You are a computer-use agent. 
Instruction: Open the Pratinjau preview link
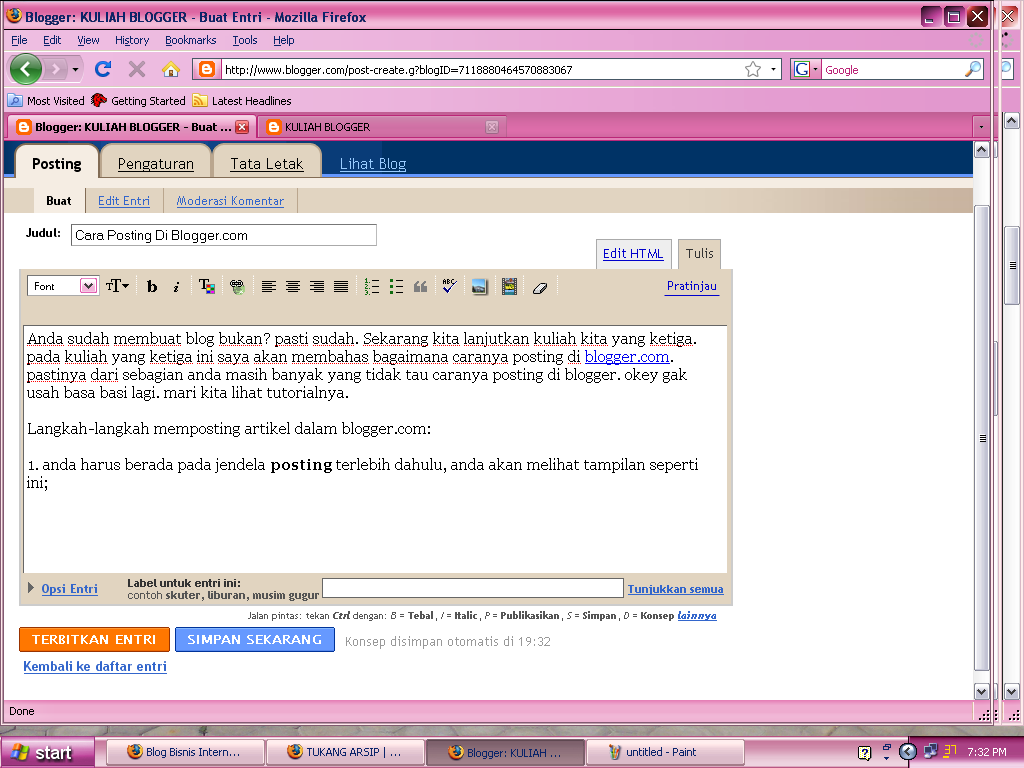(692, 286)
